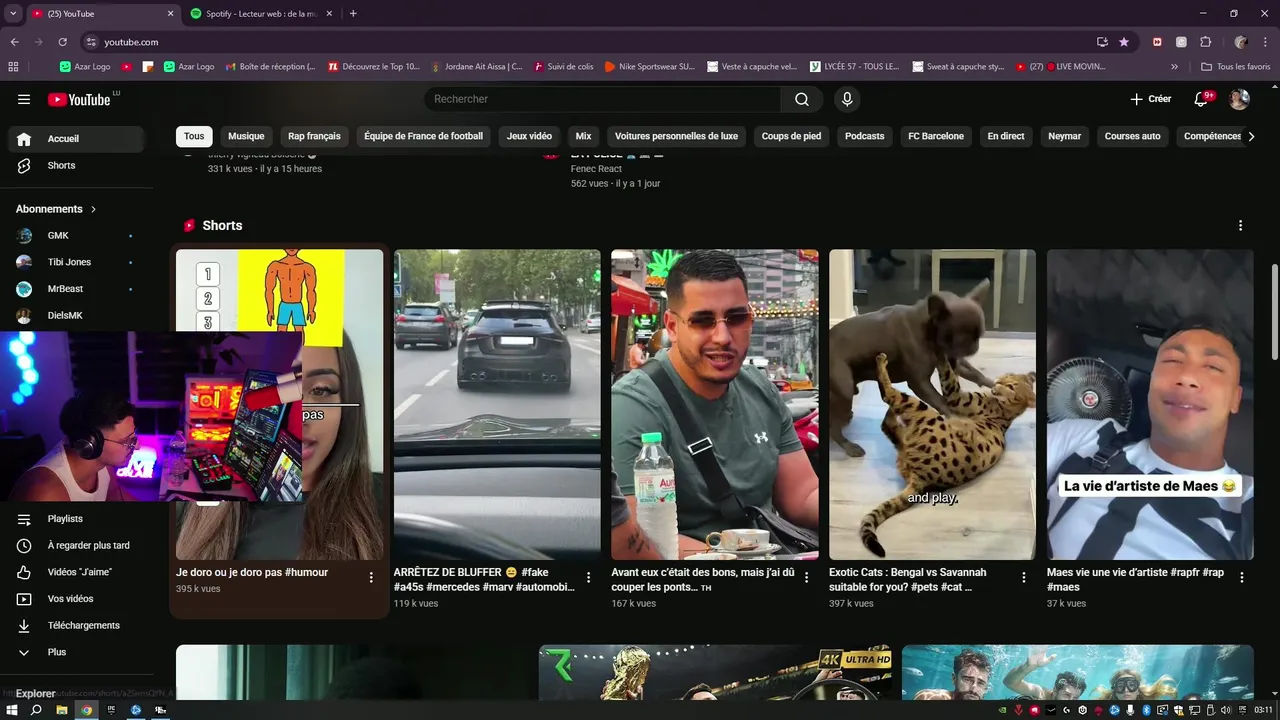This screenshot has width=1280, height=720.
Task: Select the Podcasts filter chip
Action: (x=864, y=136)
